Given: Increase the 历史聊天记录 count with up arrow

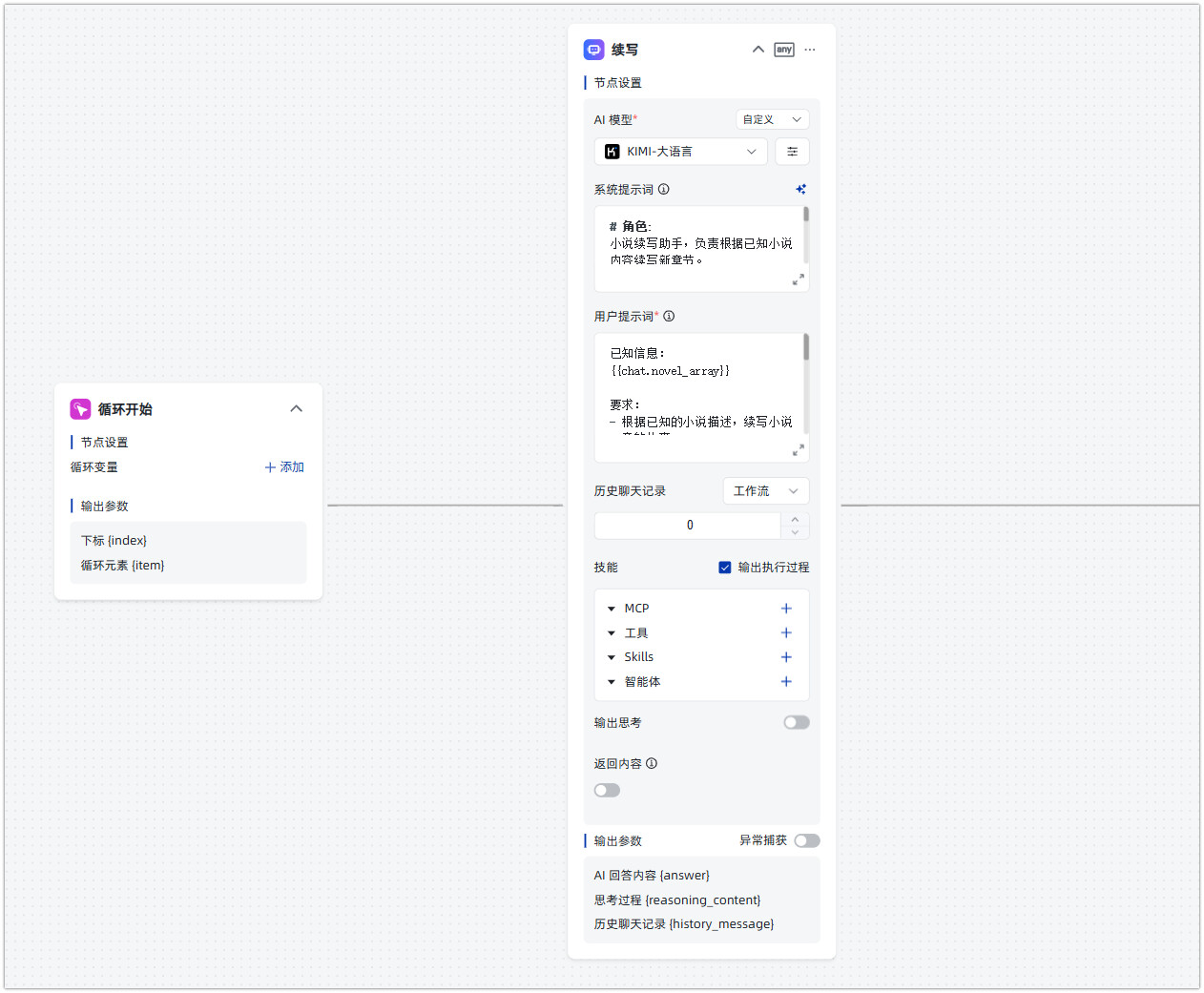Looking at the screenshot, I should [x=795, y=519].
